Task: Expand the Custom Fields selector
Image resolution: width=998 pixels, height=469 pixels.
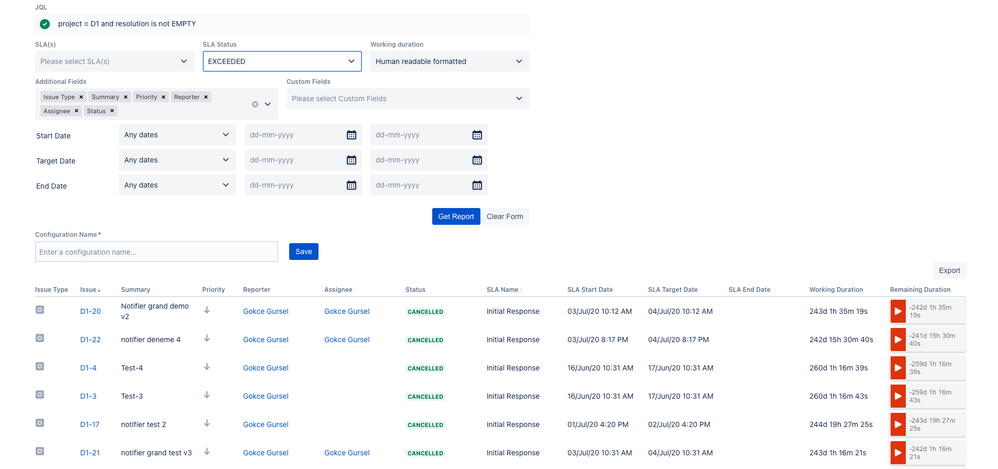Action: pyautogui.click(x=407, y=99)
